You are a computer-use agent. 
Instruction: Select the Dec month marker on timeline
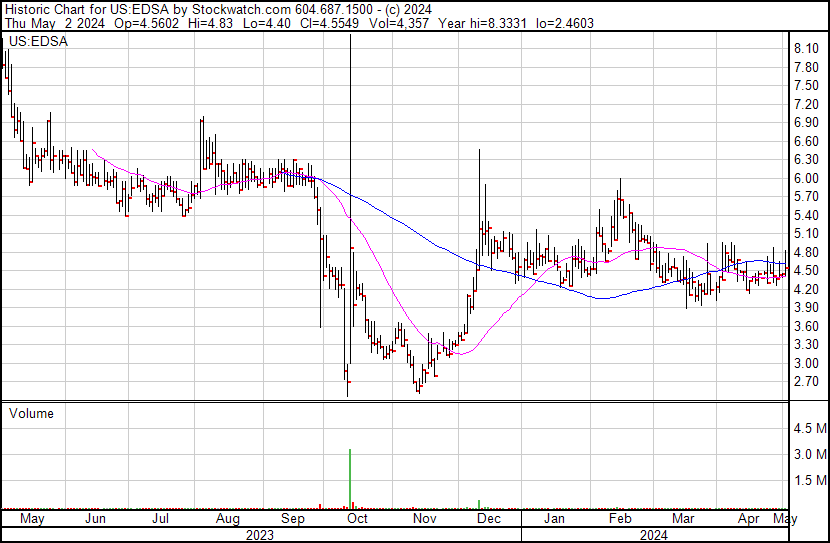pos(489,519)
